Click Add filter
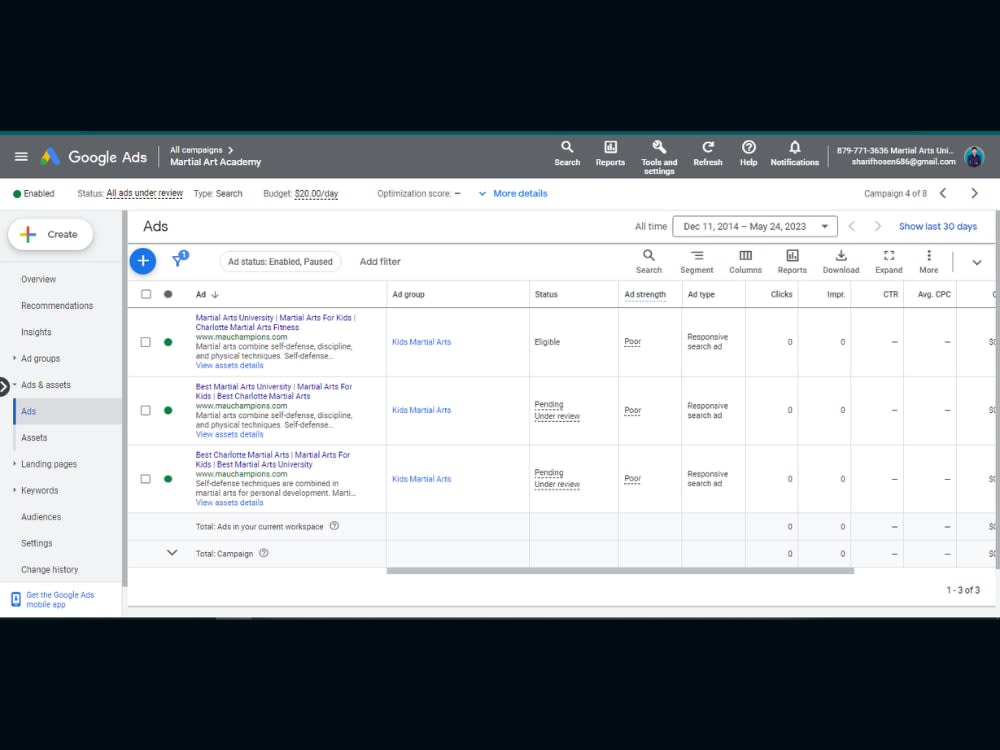This screenshot has width=1000, height=750. click(x=380, y=261)
